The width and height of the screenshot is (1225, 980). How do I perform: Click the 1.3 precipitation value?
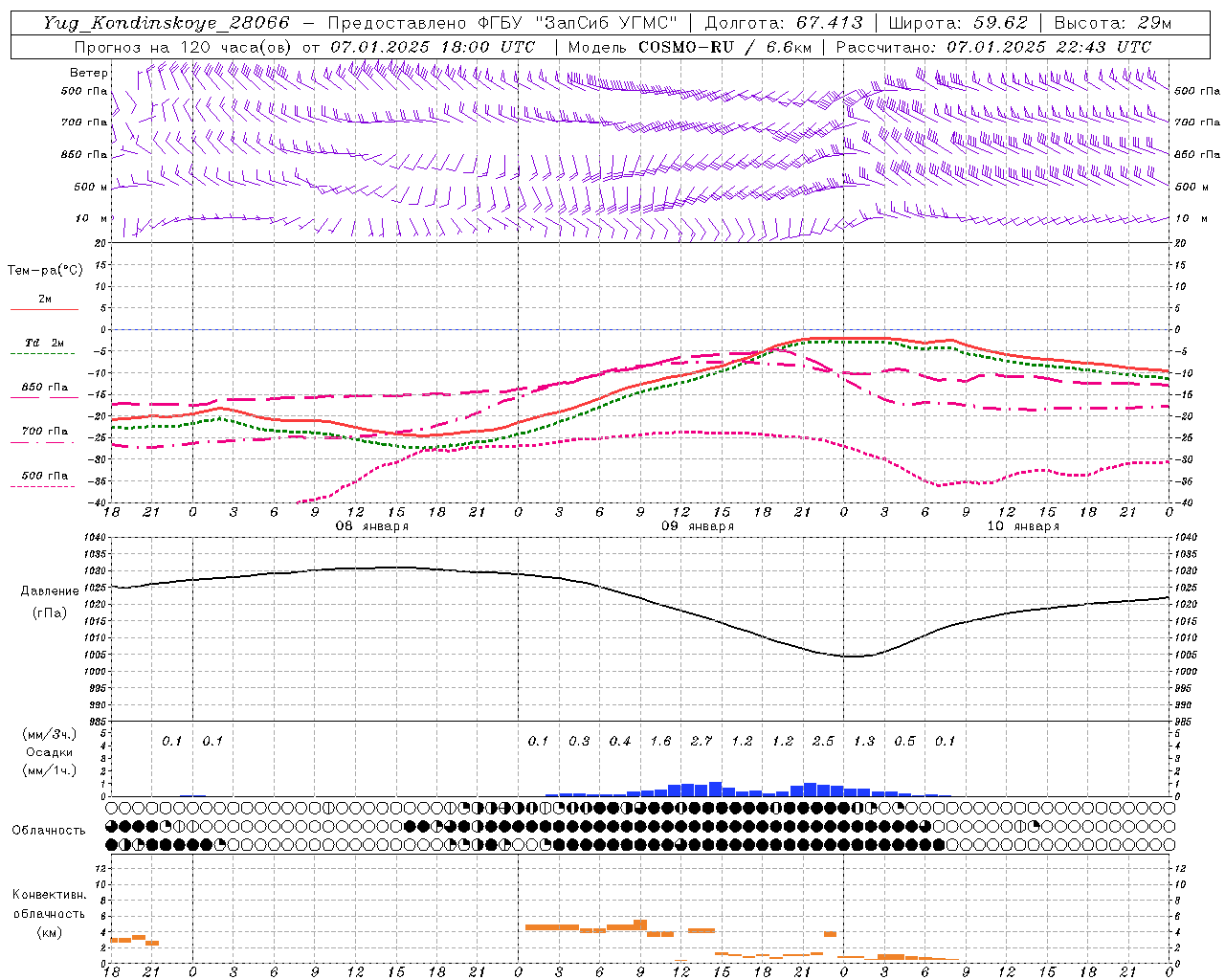coord(864,742)
